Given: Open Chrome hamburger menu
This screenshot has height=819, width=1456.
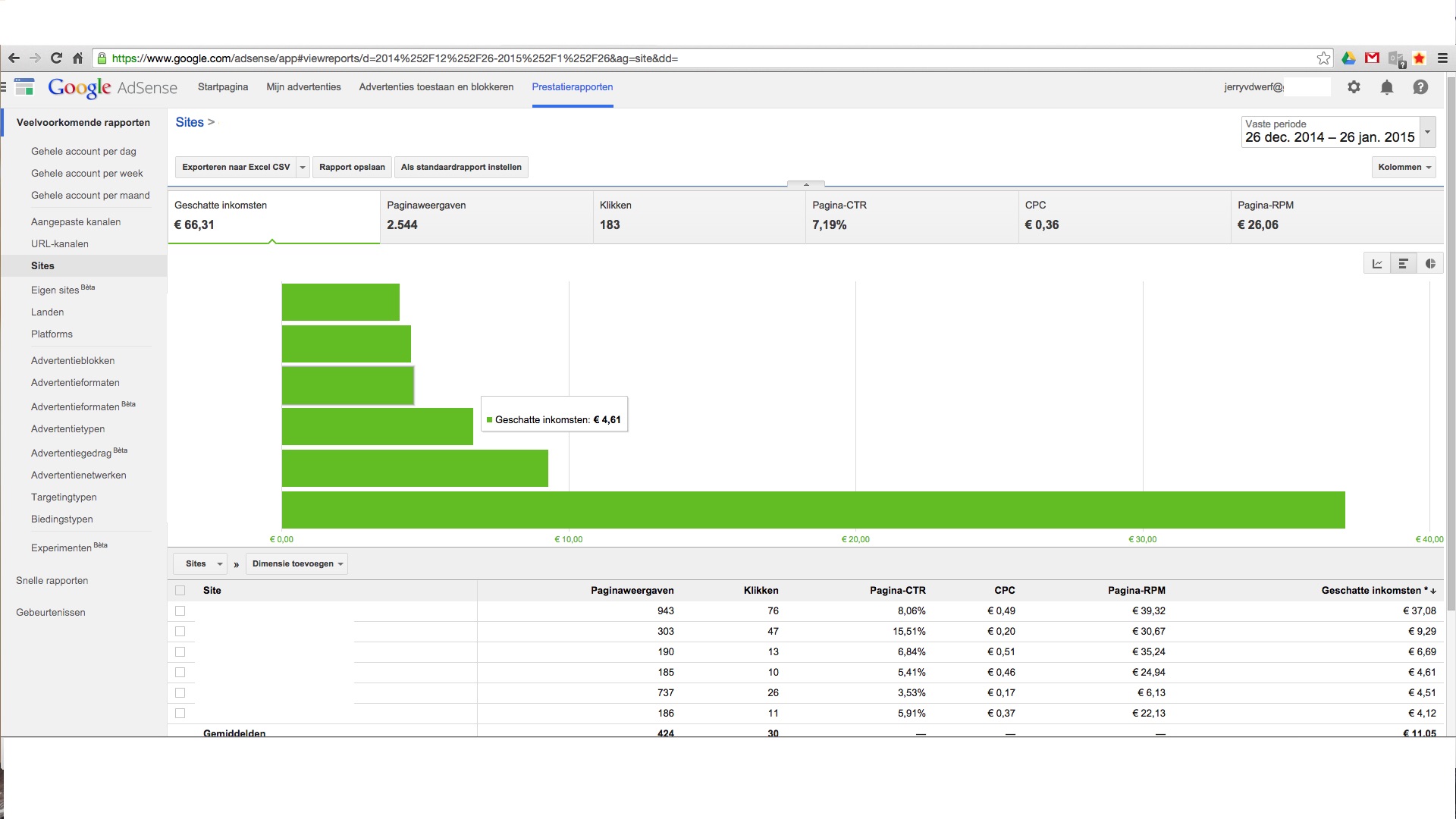Looking at the screenshot, I should tap(1442, 58).
